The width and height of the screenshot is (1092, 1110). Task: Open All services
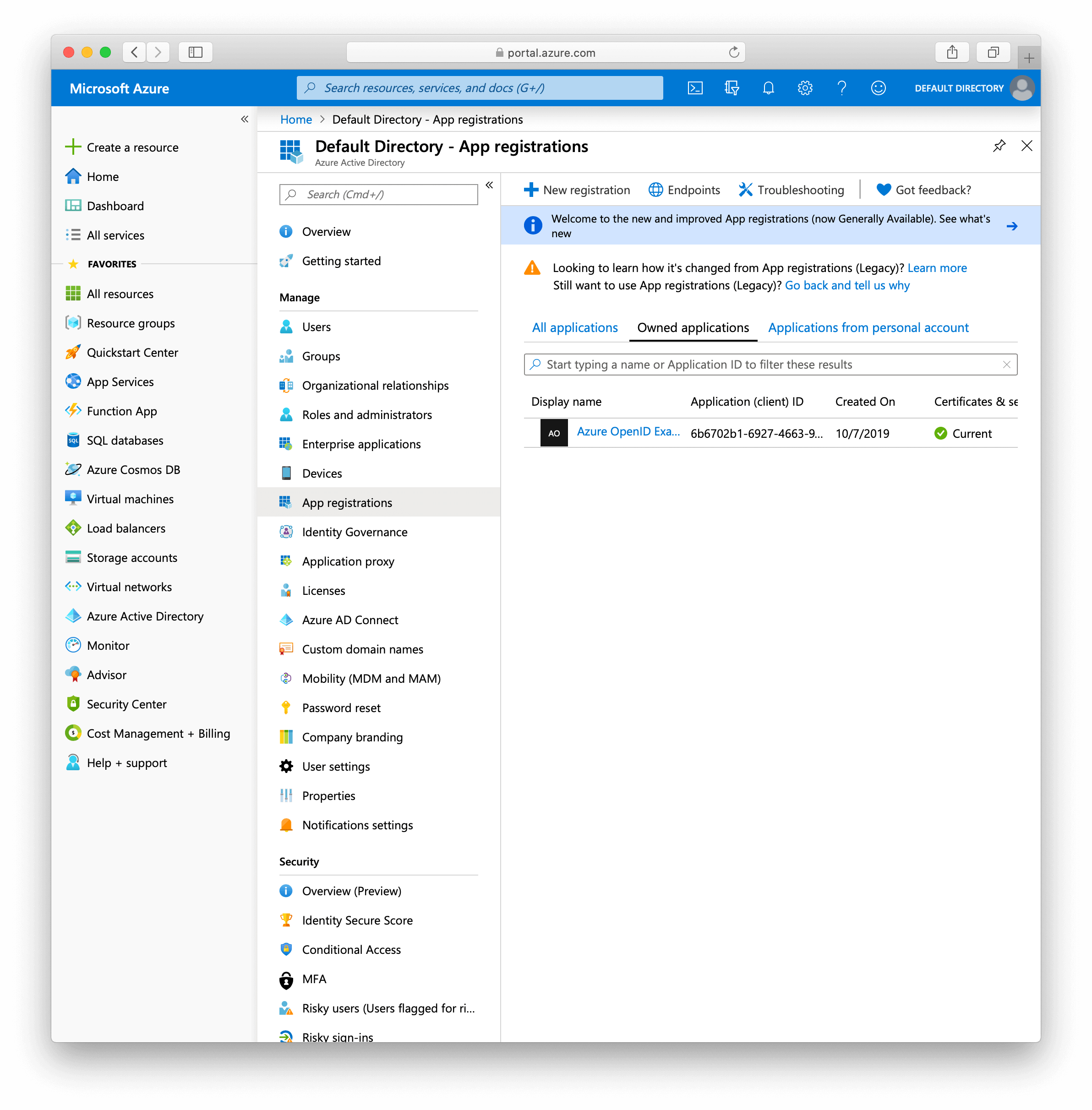click(104, 235)
